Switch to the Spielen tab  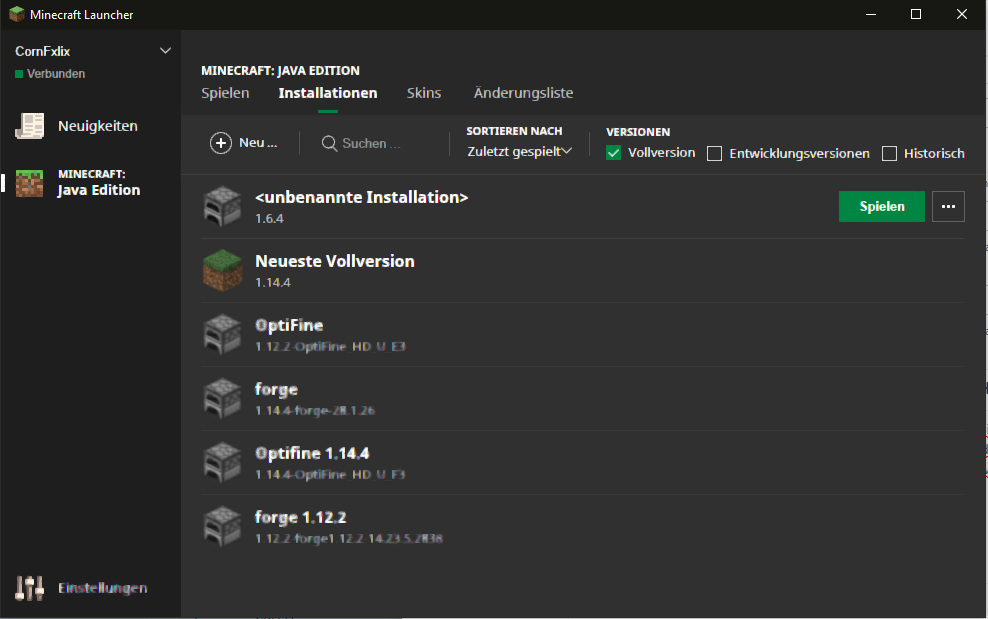click(x=225, y=93)
